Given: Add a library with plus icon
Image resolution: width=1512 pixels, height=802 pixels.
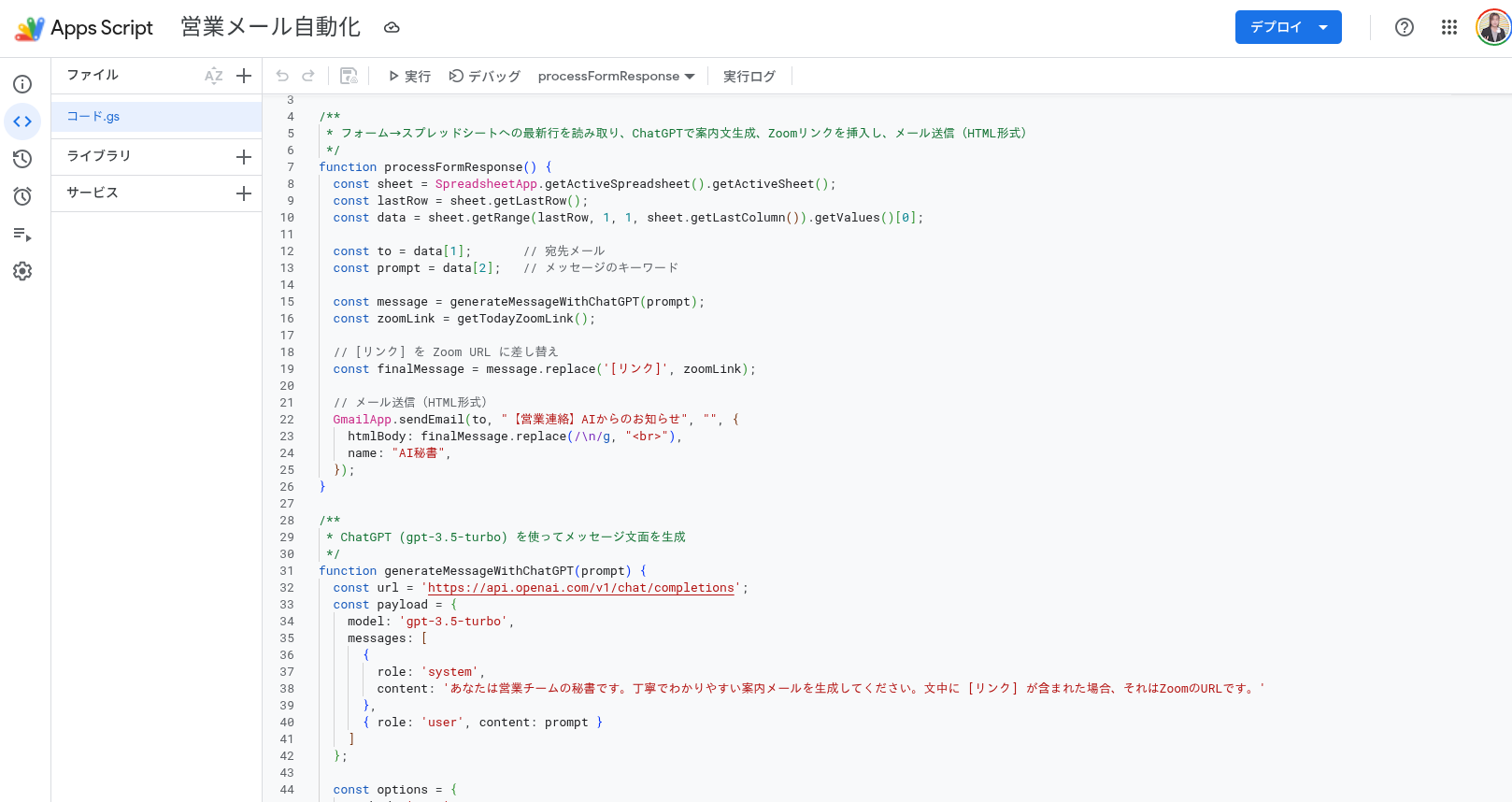Looking at the screenshot, I should click(244, 157).
